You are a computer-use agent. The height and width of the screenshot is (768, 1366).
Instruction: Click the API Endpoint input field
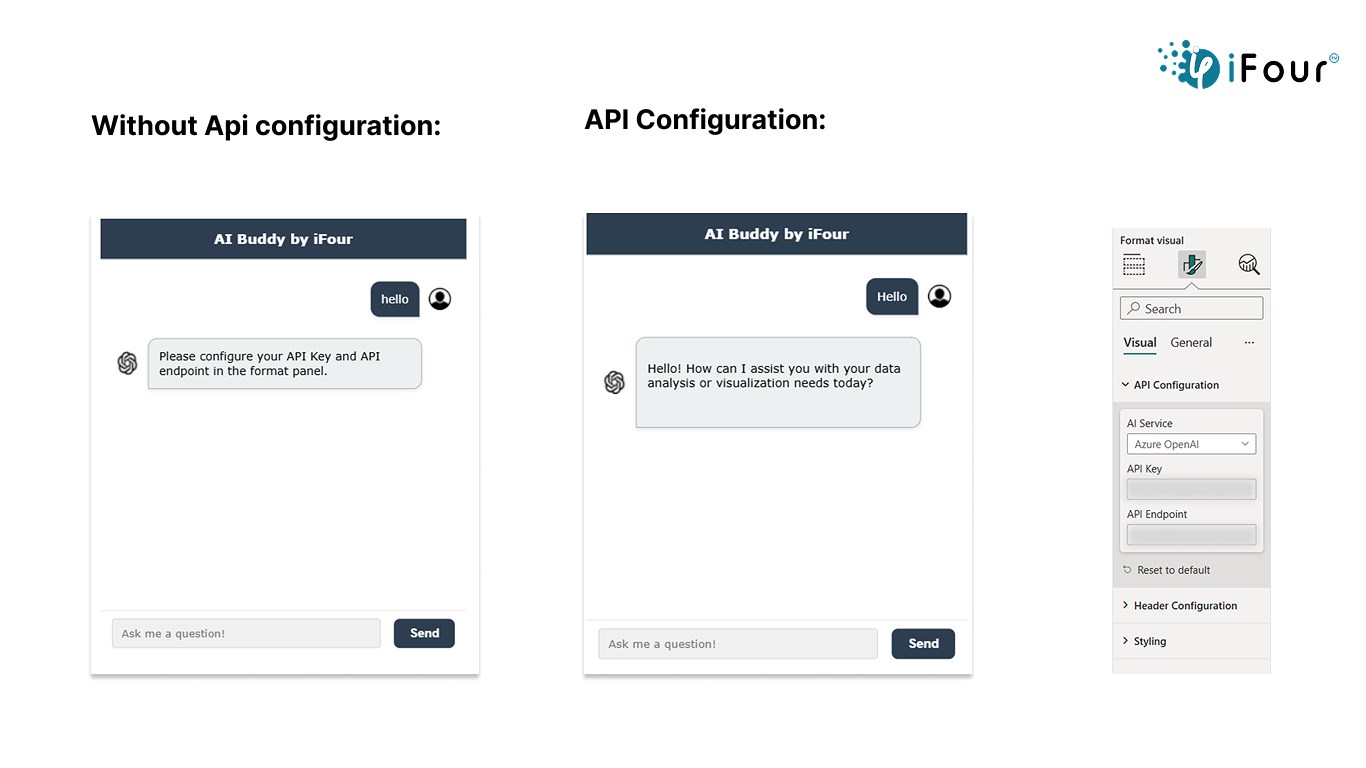[1191, 535]
